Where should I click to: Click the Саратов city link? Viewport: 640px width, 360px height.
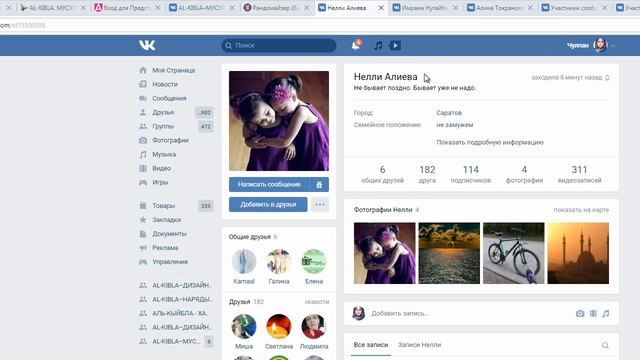coord(449,113)
